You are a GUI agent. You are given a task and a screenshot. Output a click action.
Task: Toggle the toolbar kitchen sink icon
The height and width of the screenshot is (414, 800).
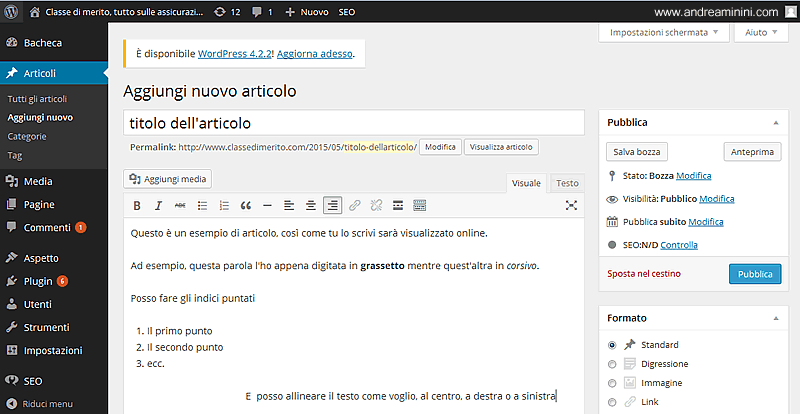(420, 205)
